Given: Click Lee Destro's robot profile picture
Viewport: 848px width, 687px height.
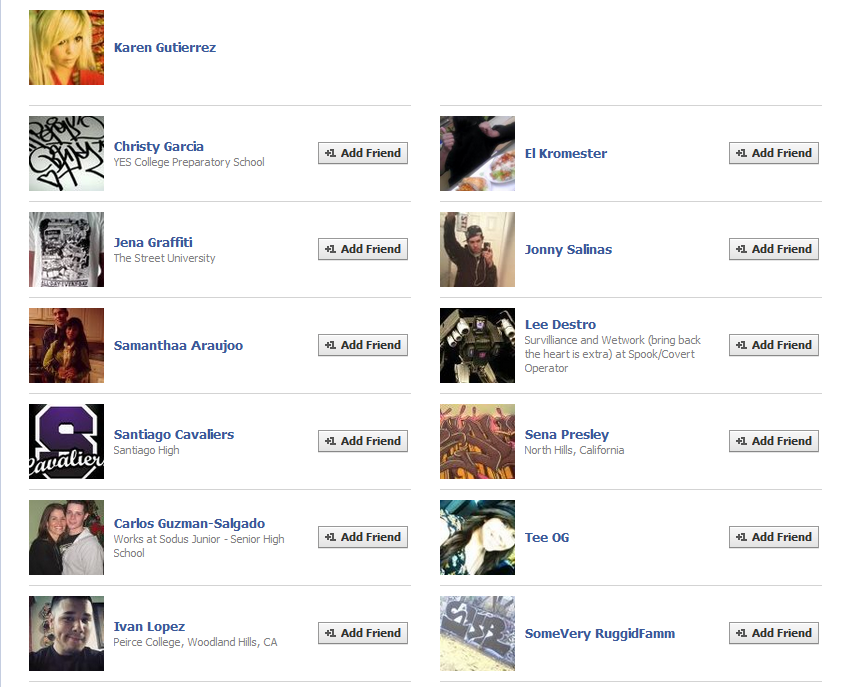Looking at the screenshot, I should coord(478,346).
